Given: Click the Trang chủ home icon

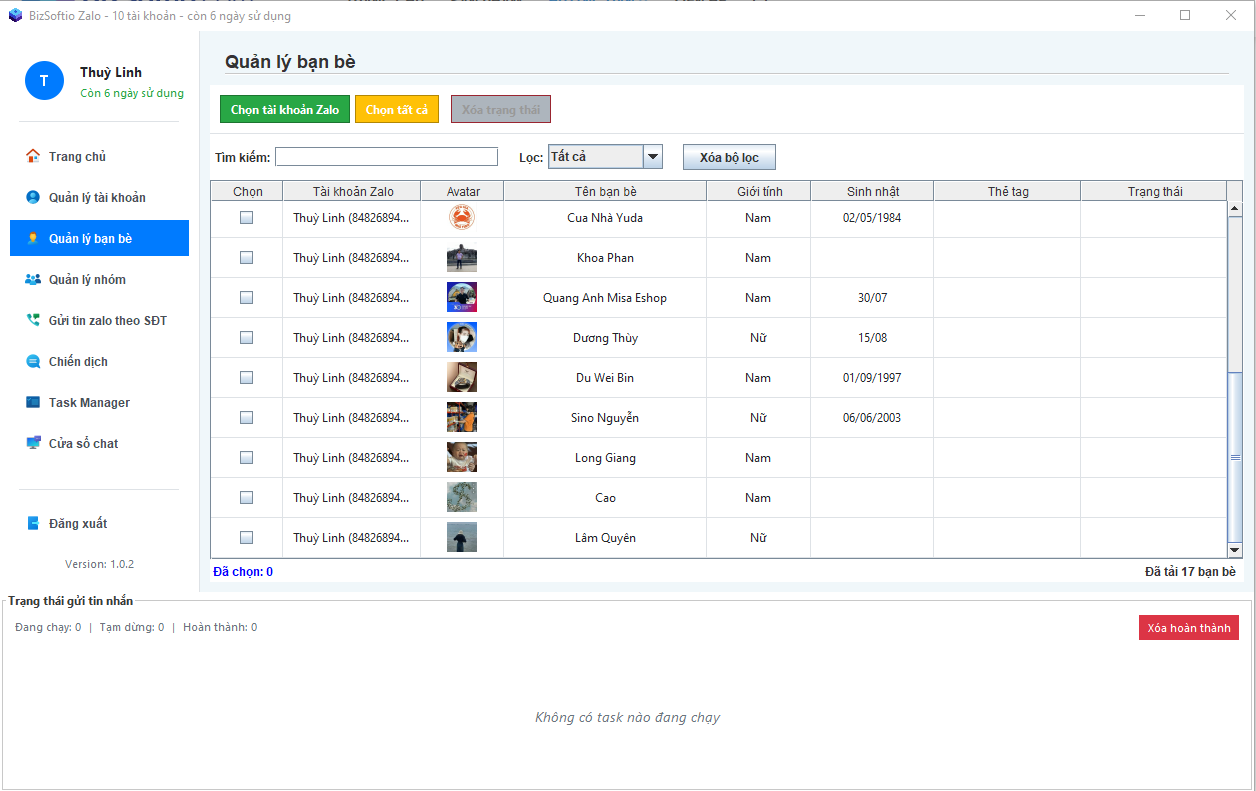Looking at the screenshot, I should tap(33, 156).
